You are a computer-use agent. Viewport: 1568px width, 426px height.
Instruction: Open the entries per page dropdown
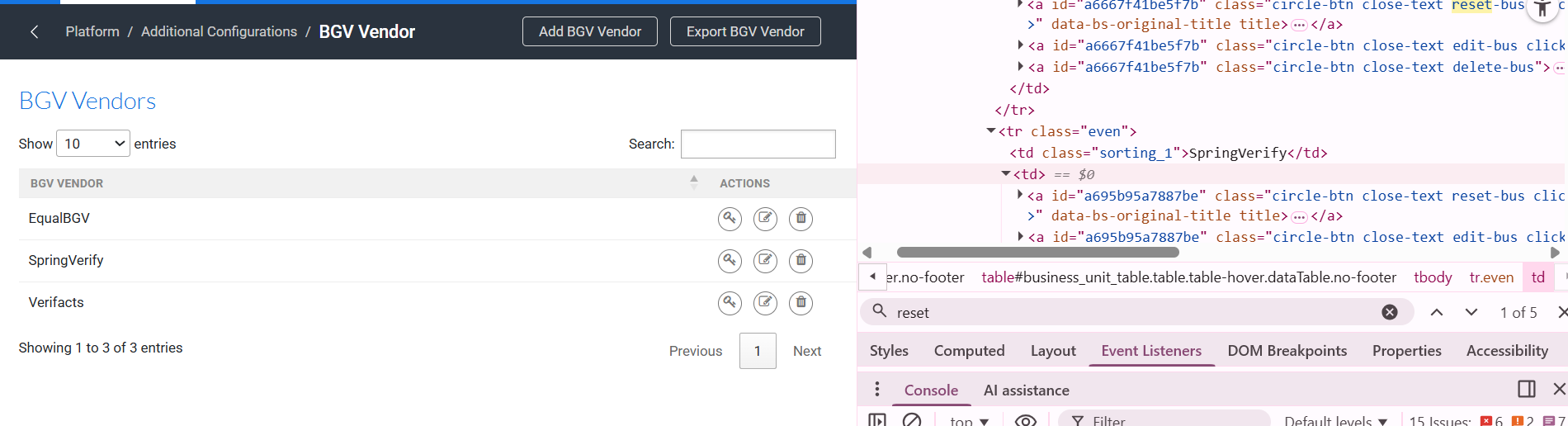click(92, 144)
